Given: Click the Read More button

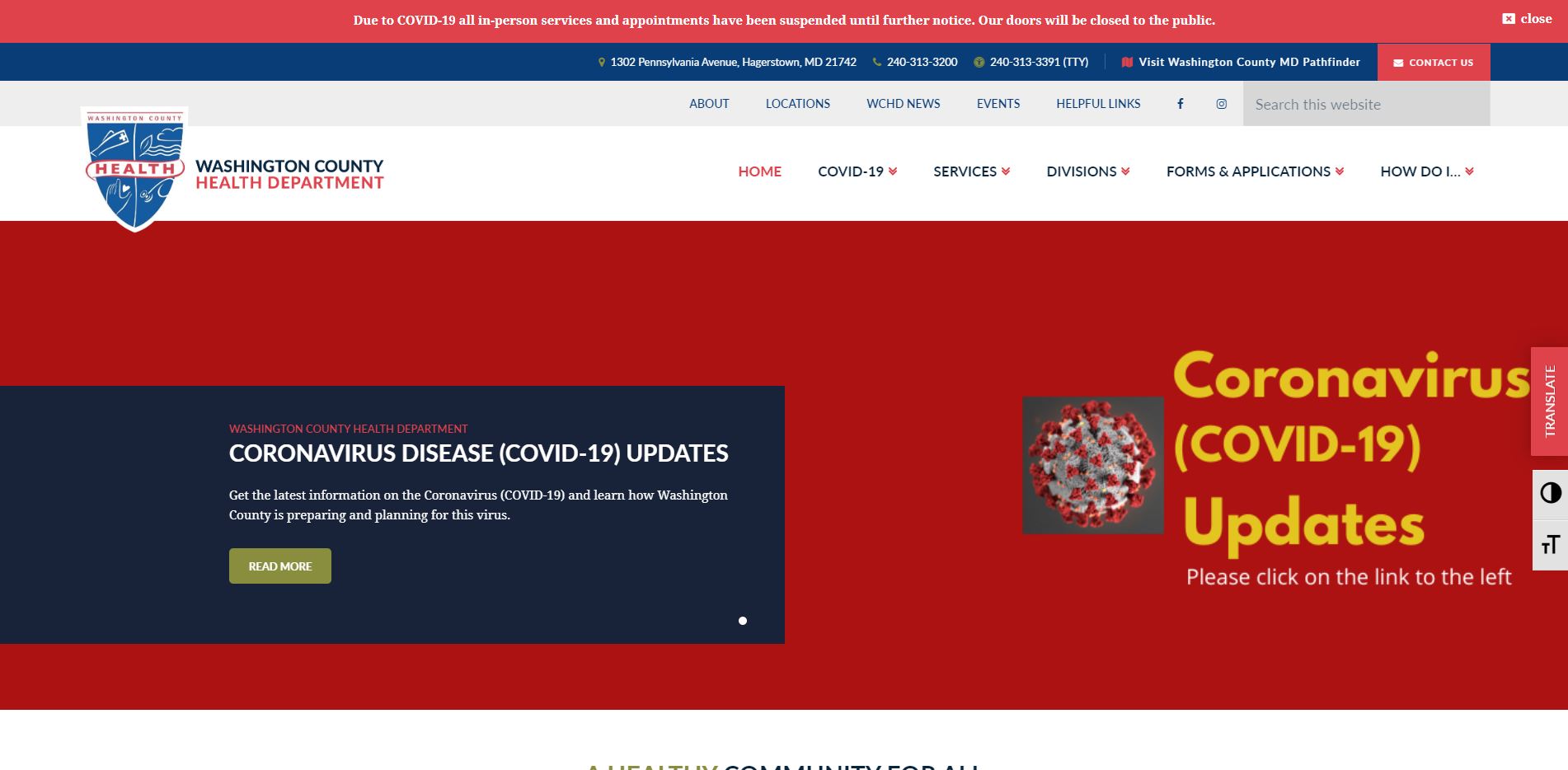Looking at the screenshot, I should pyautogui.click(x=280, y=566).
